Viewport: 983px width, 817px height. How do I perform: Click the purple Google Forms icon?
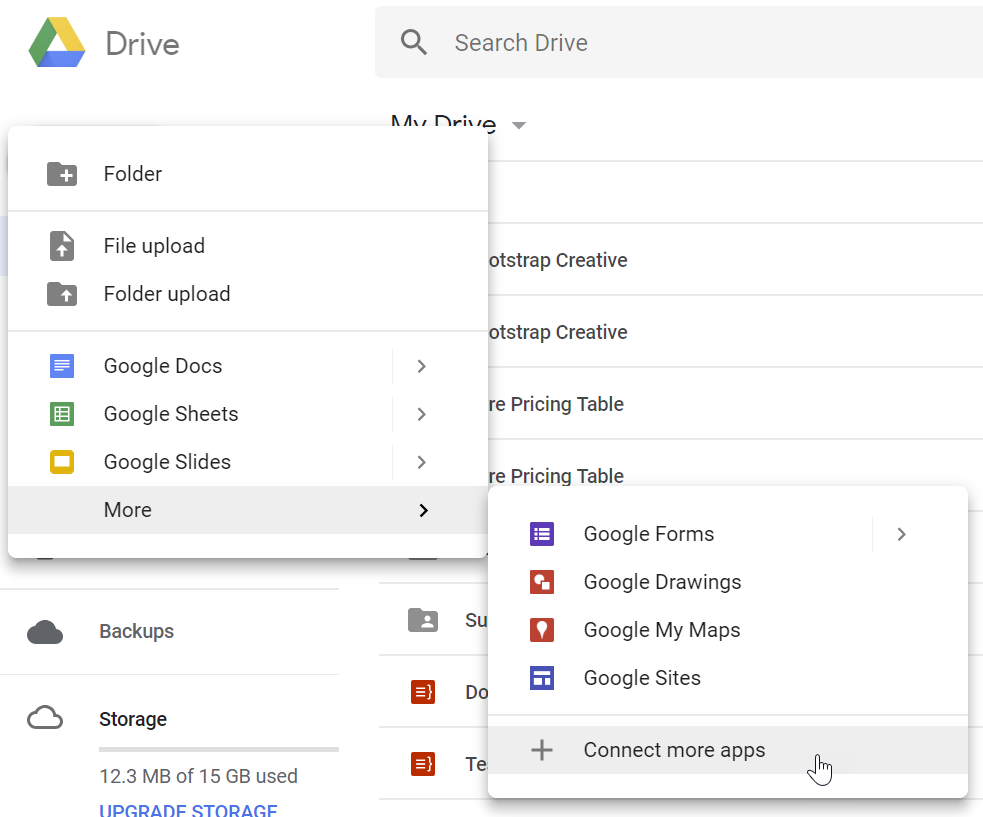tap(542, 534)
